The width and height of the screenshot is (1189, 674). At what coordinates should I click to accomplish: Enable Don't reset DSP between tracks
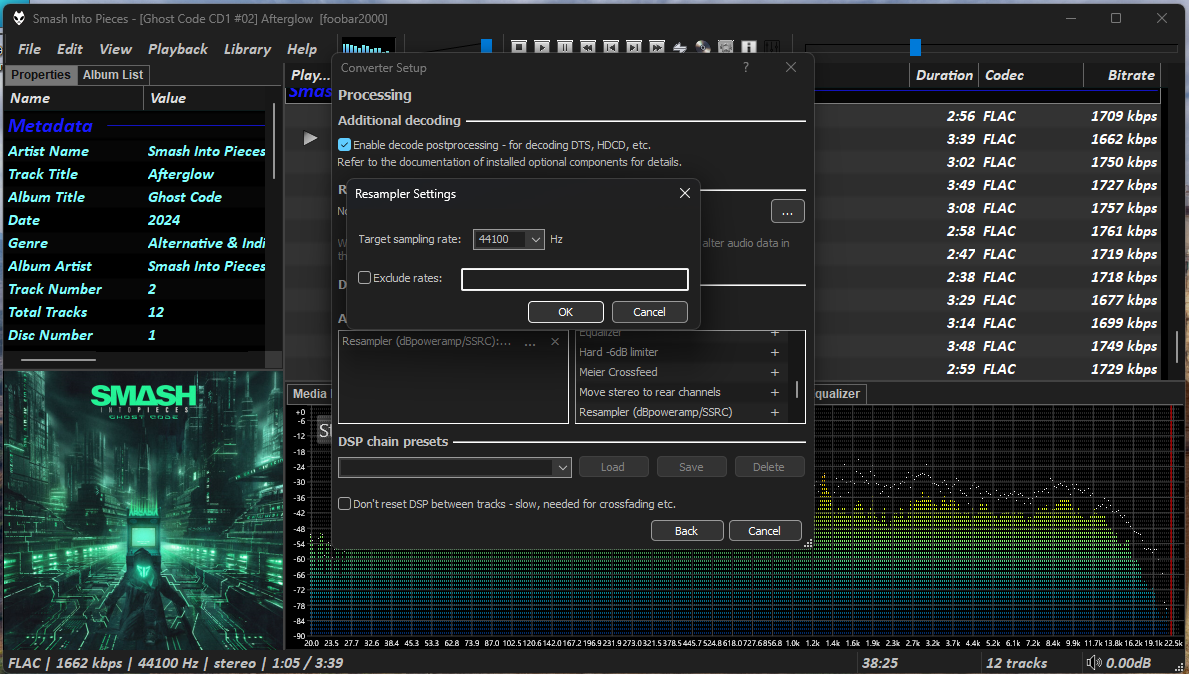tap(345, 504)
